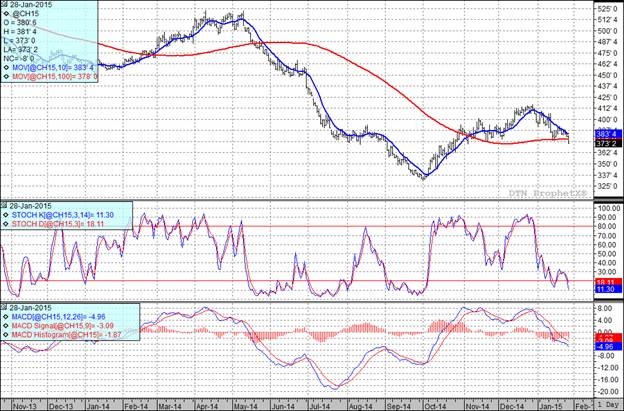Click the 325'0 price axis label
624x411 pixels.
(608, 186)
